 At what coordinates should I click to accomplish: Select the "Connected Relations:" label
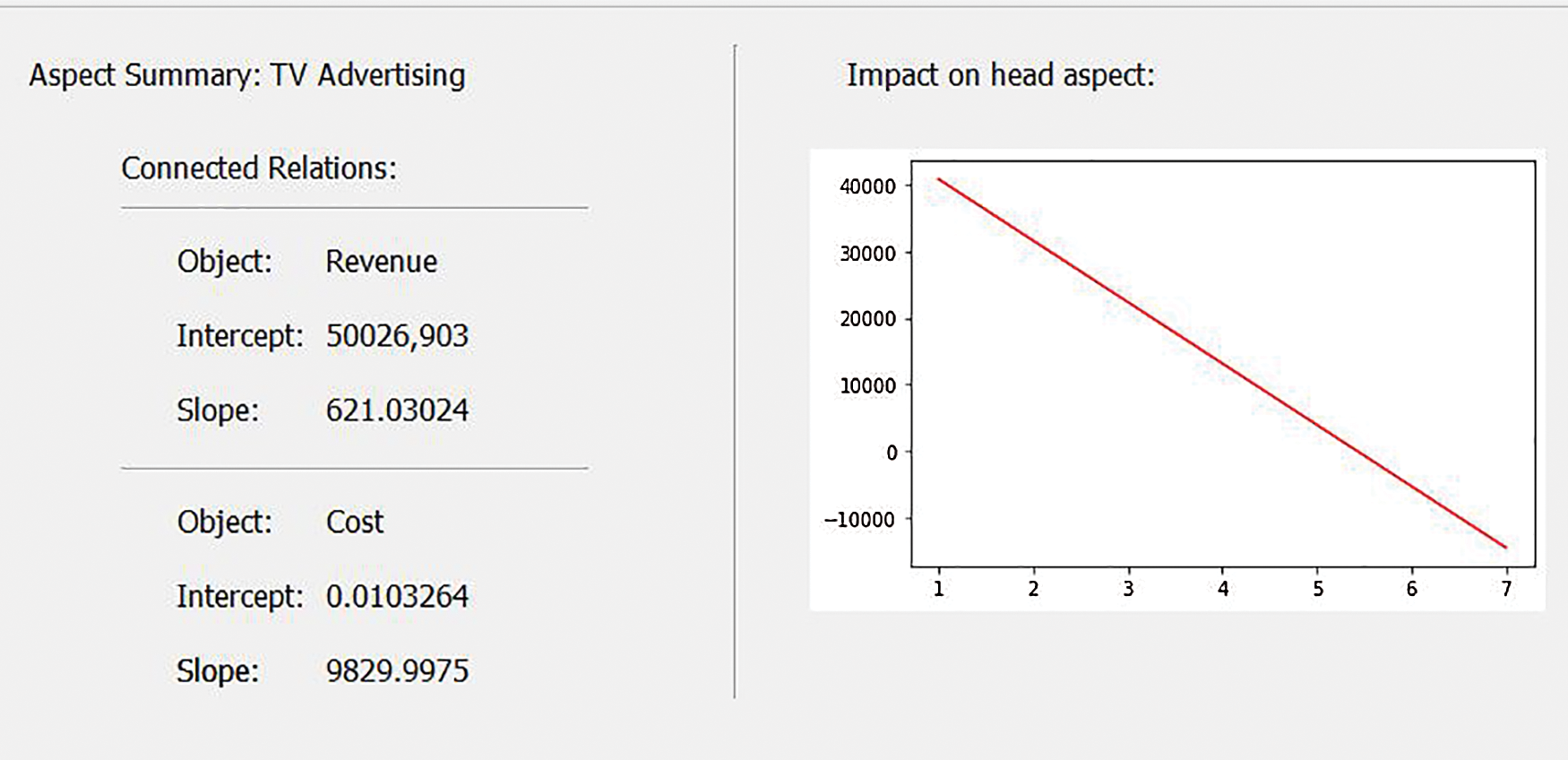click(259, 168)
